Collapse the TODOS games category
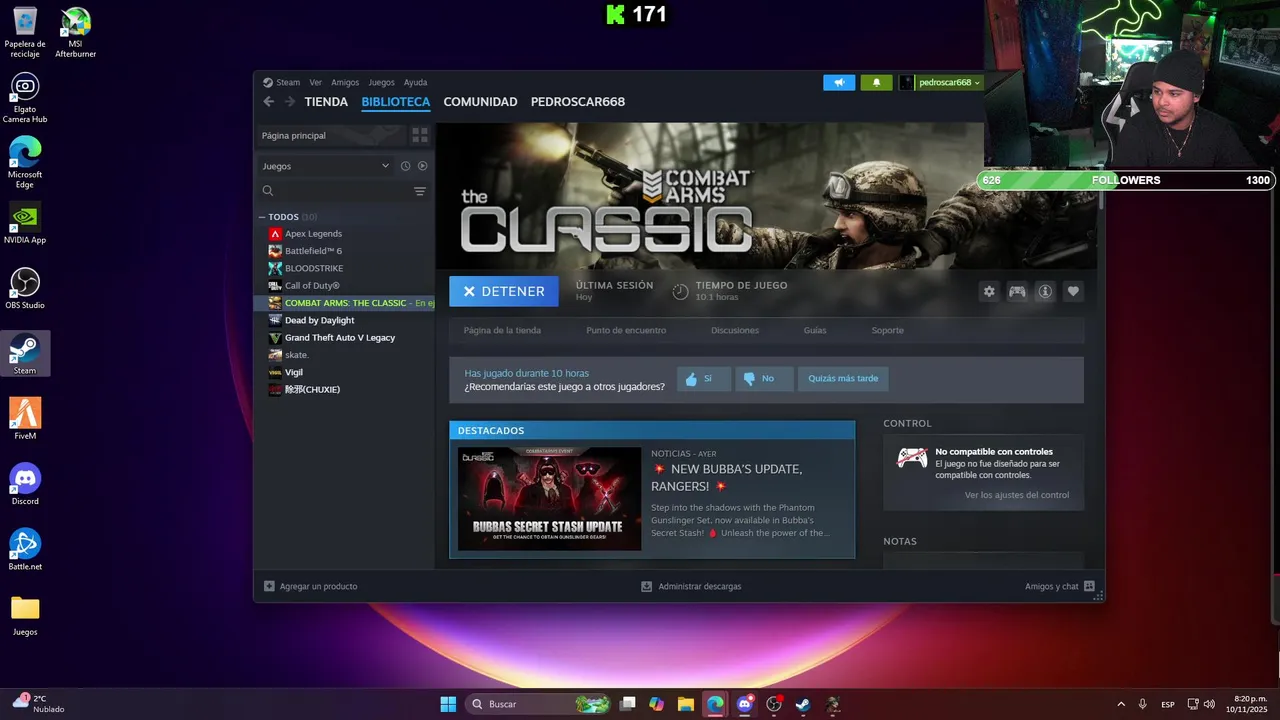 point(262,217)
